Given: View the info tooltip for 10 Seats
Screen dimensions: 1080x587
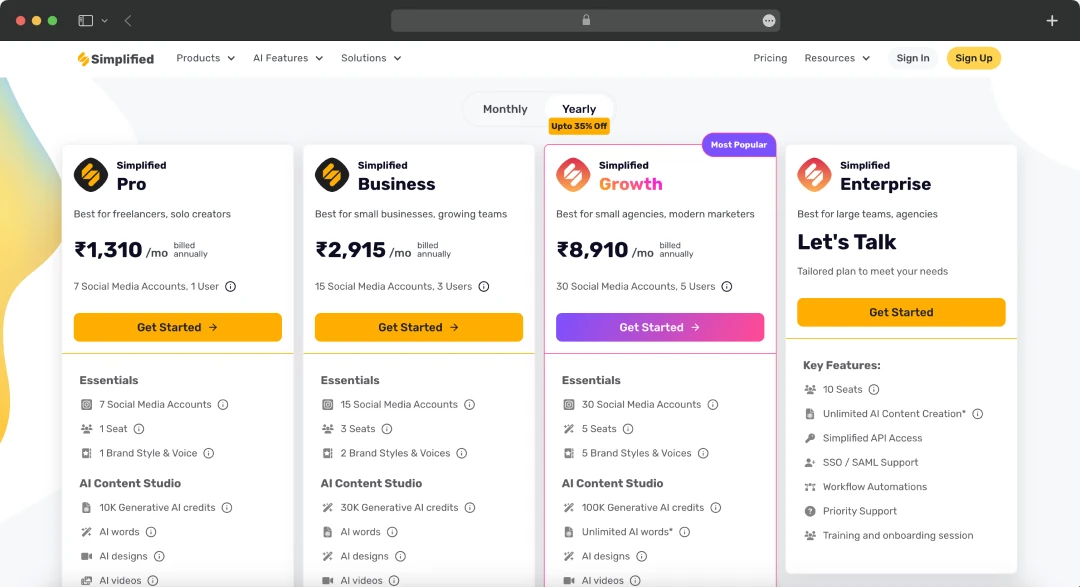Looking at the screenshot, I should [874, 390].
